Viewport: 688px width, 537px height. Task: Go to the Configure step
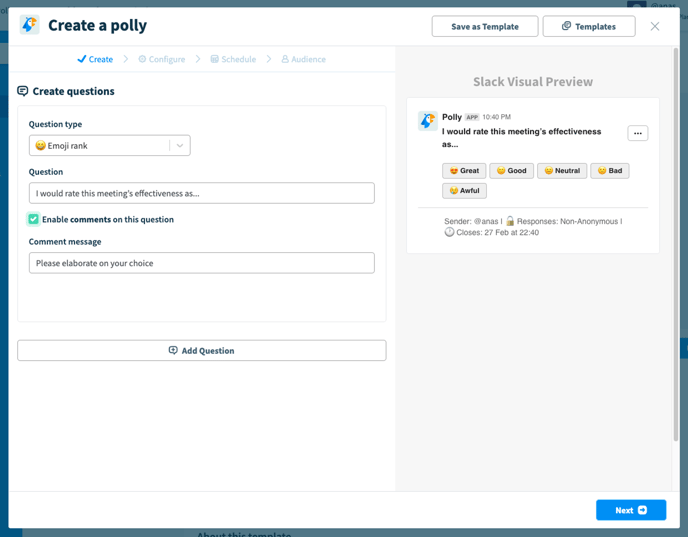(161, 59)
